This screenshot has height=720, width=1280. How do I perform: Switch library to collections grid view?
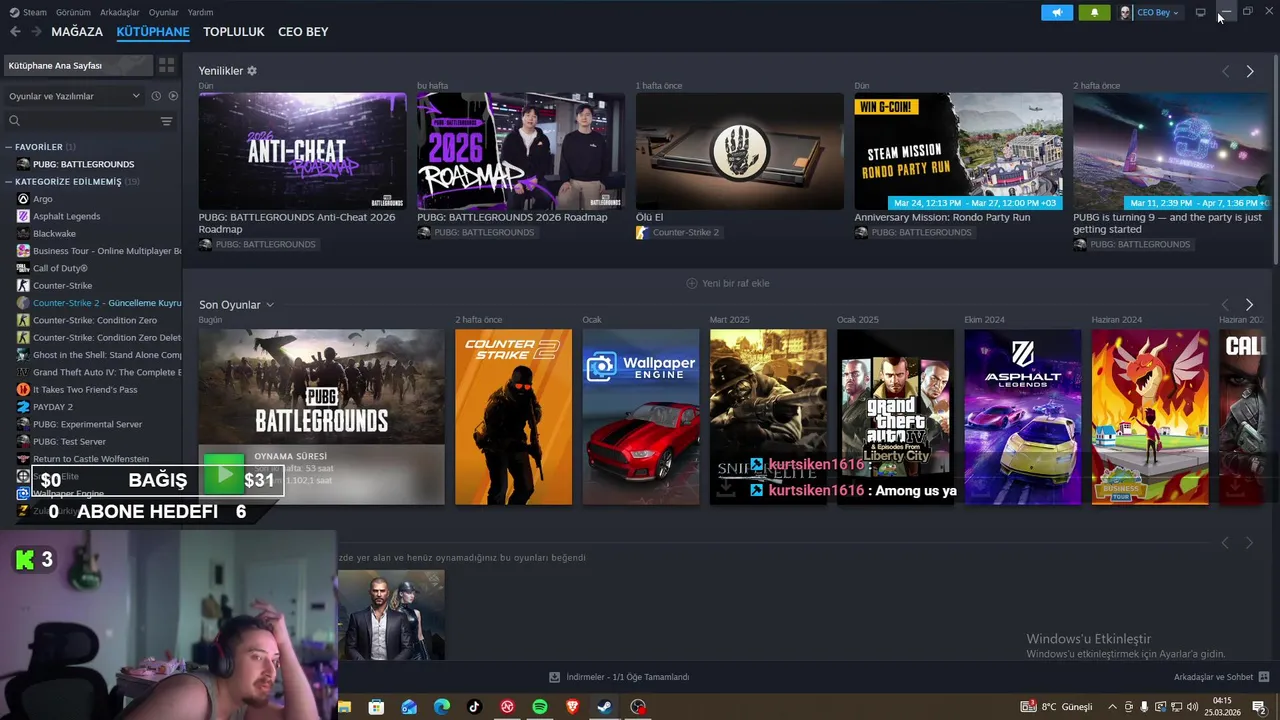(167, 65)
